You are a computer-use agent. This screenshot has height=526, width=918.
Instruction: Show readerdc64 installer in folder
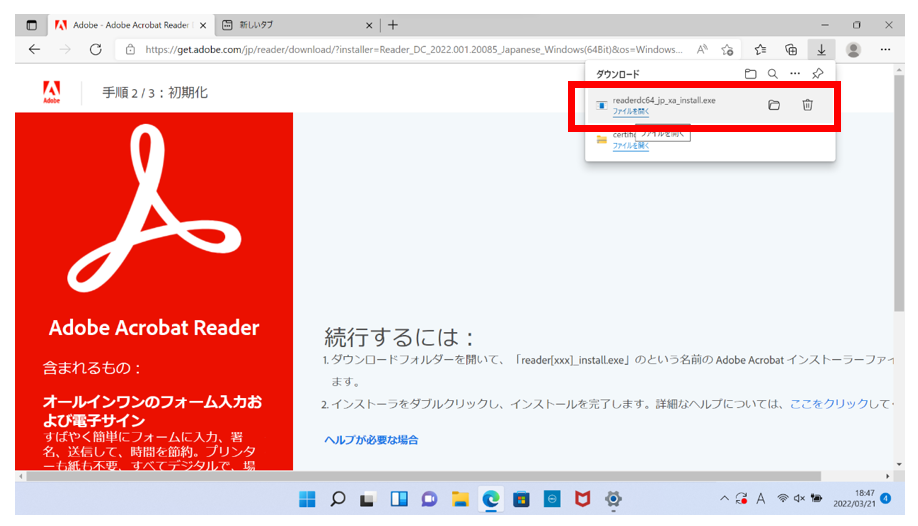774,105
